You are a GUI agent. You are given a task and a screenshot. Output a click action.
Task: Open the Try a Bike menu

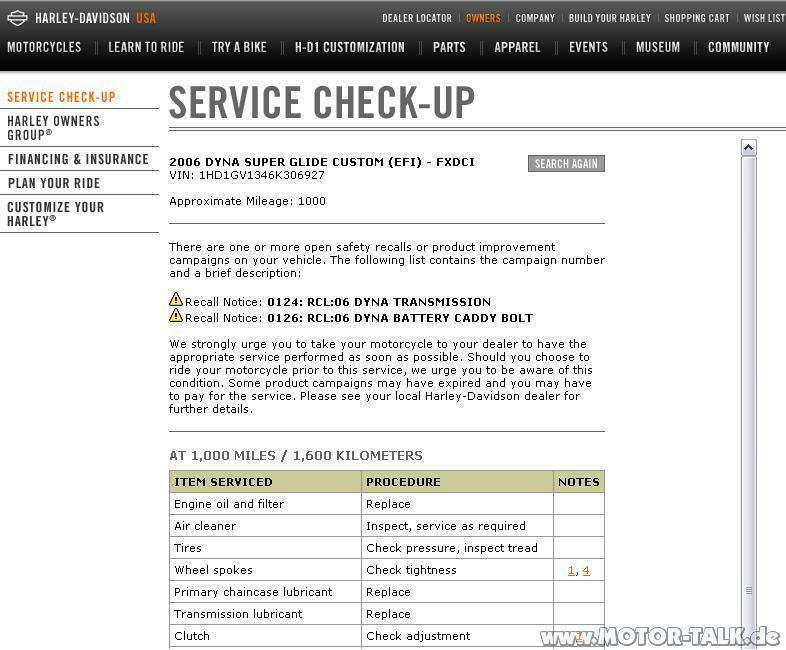[x=239, y=47]
